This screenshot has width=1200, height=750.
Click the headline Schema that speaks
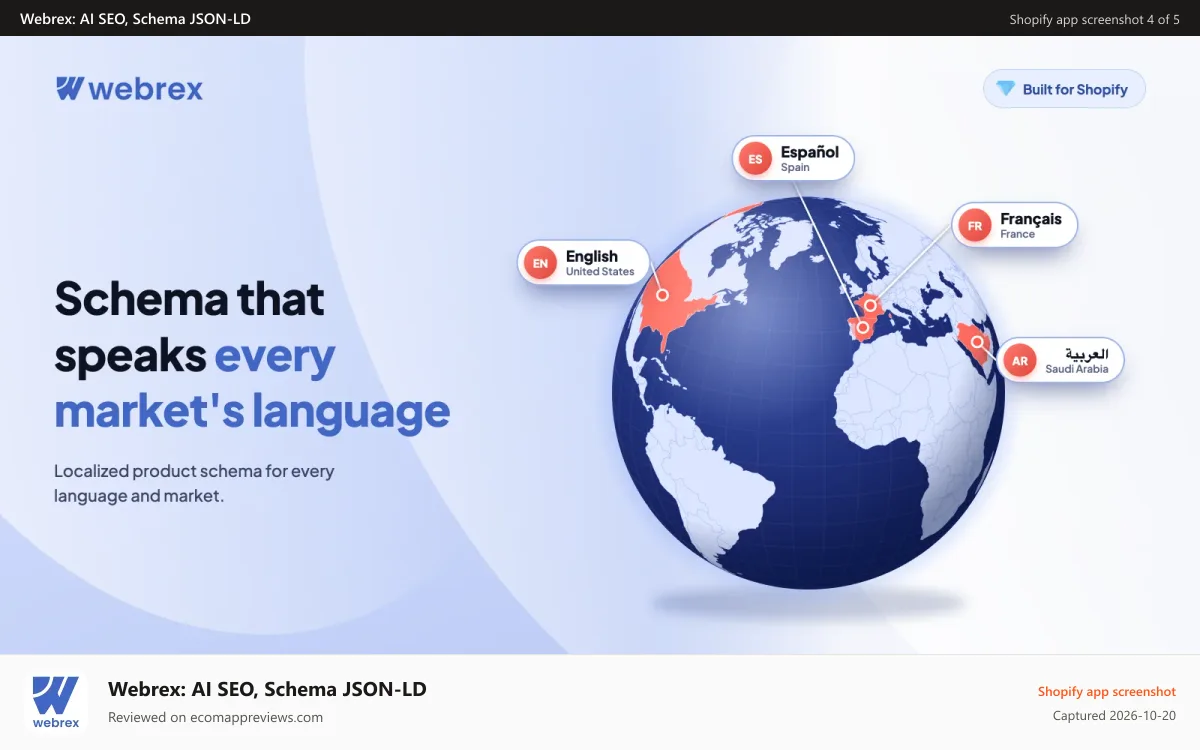pyautogui.click(x=190, y=327)
